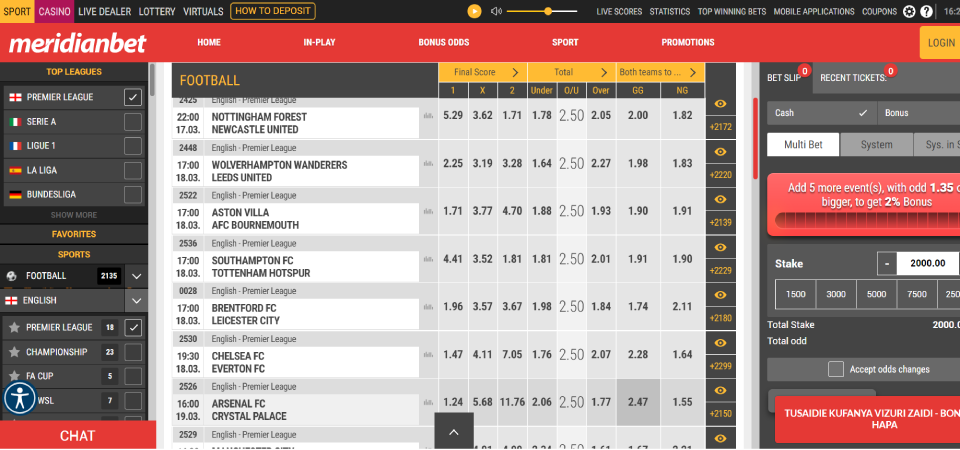Check the Bundesliga checkbox
The image size is (960, 450).
point(133,195)
